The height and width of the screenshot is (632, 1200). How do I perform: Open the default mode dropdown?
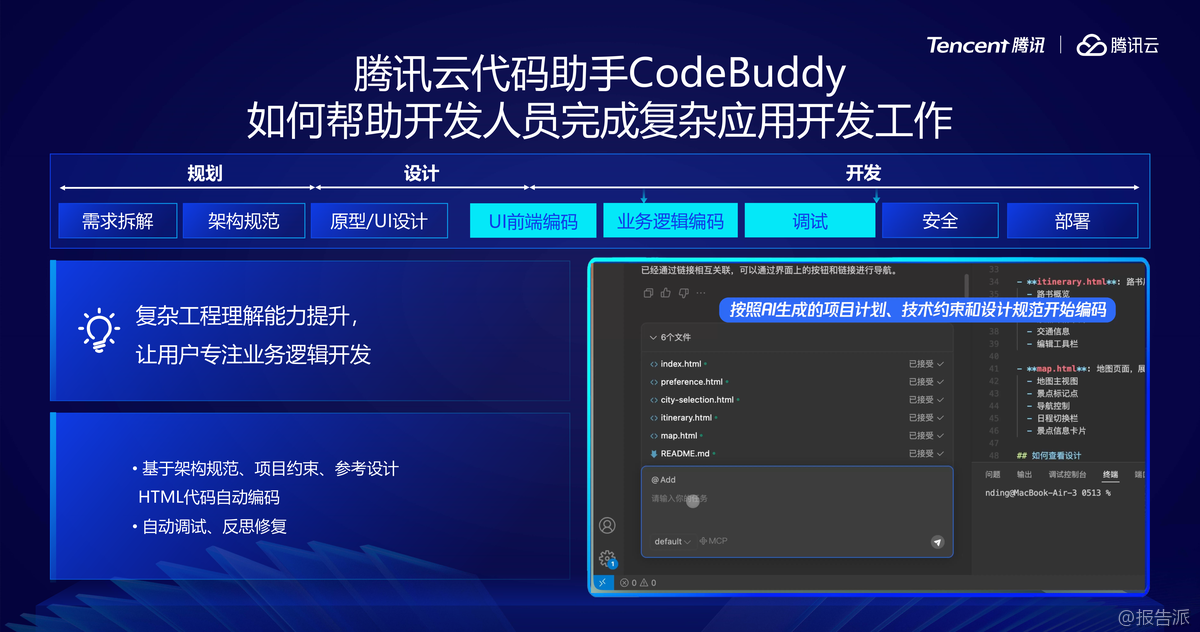pos(672,541)
